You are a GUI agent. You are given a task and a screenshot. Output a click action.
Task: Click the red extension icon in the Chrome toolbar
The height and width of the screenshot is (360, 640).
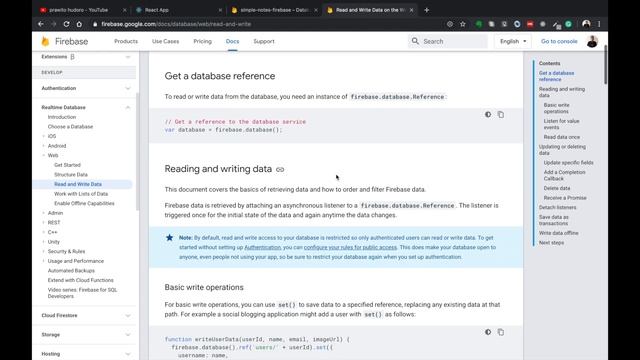point(530,24)
